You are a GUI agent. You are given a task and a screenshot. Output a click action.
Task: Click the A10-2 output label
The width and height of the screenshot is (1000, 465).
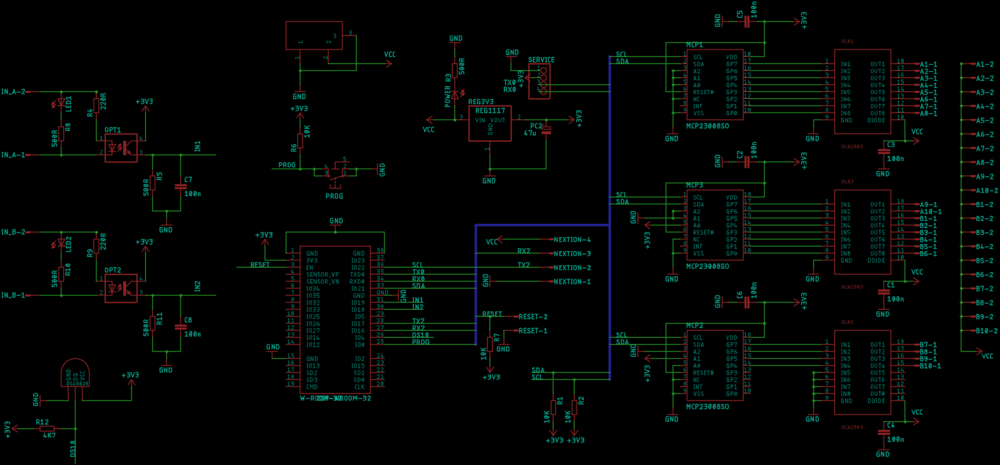pos(985,191)
